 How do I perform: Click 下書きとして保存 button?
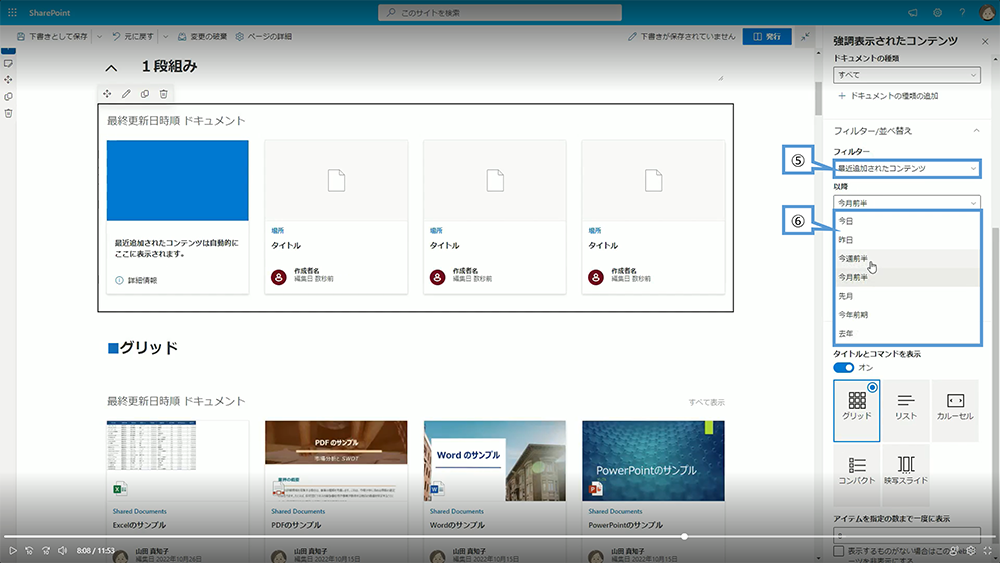tap(52, 37)
